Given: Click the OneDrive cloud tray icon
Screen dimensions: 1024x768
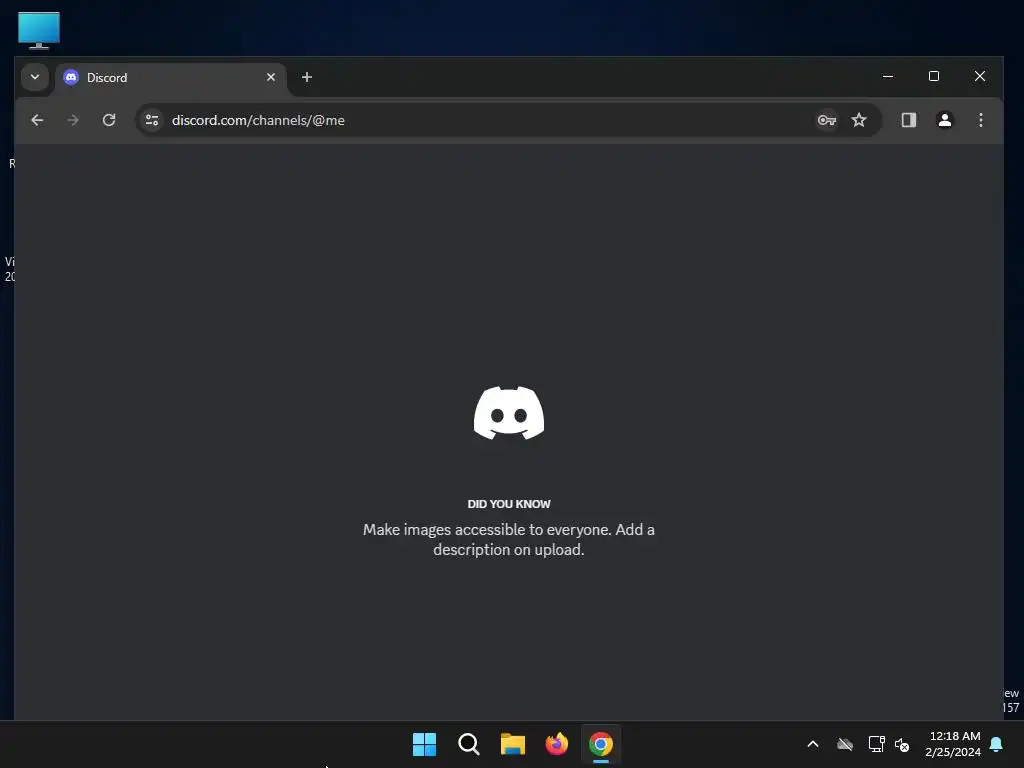Looking at the screenshot, I should [x=845, y=744].
